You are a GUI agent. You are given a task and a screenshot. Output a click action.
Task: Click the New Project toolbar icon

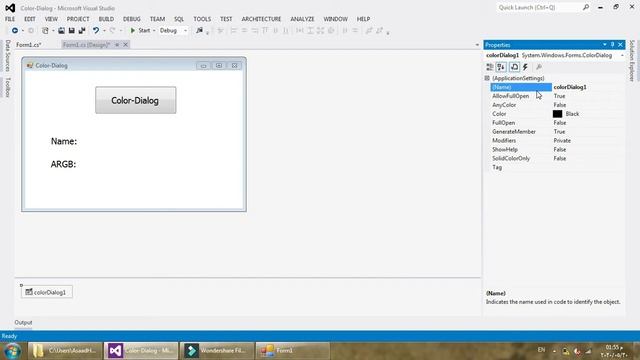point(45,31)
